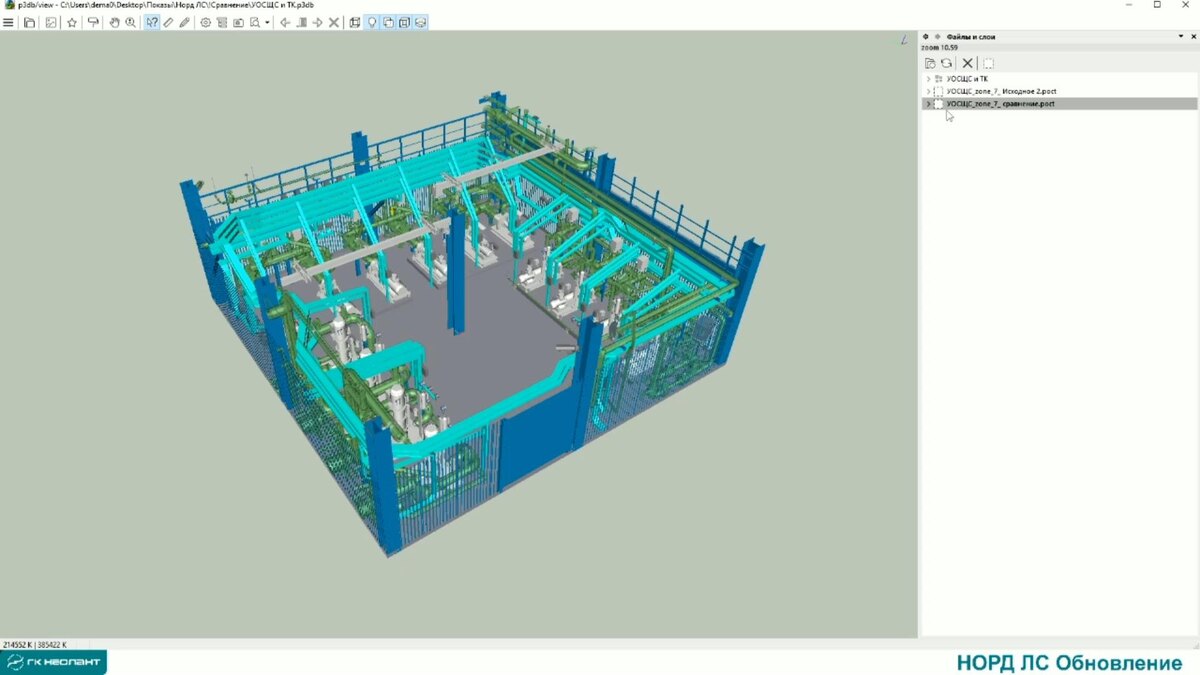Close the Файлы и слои panel
1200x675 pixels.
1193,36
